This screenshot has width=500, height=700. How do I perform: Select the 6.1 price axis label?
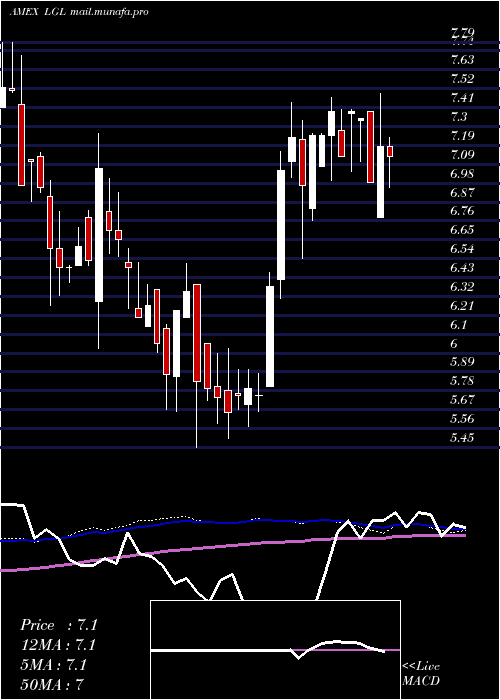459,325
